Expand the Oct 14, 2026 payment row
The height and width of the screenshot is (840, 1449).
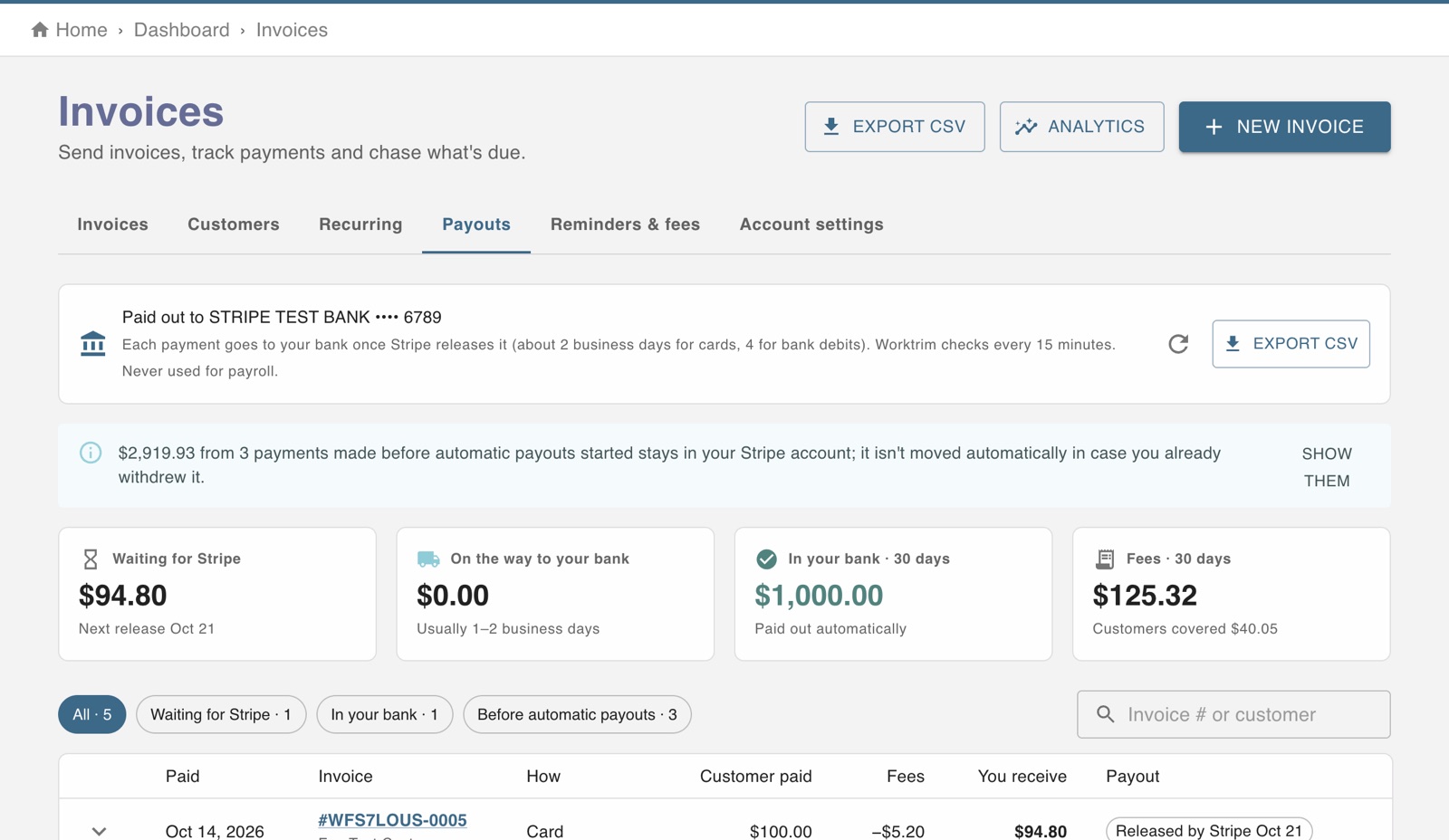99,831
